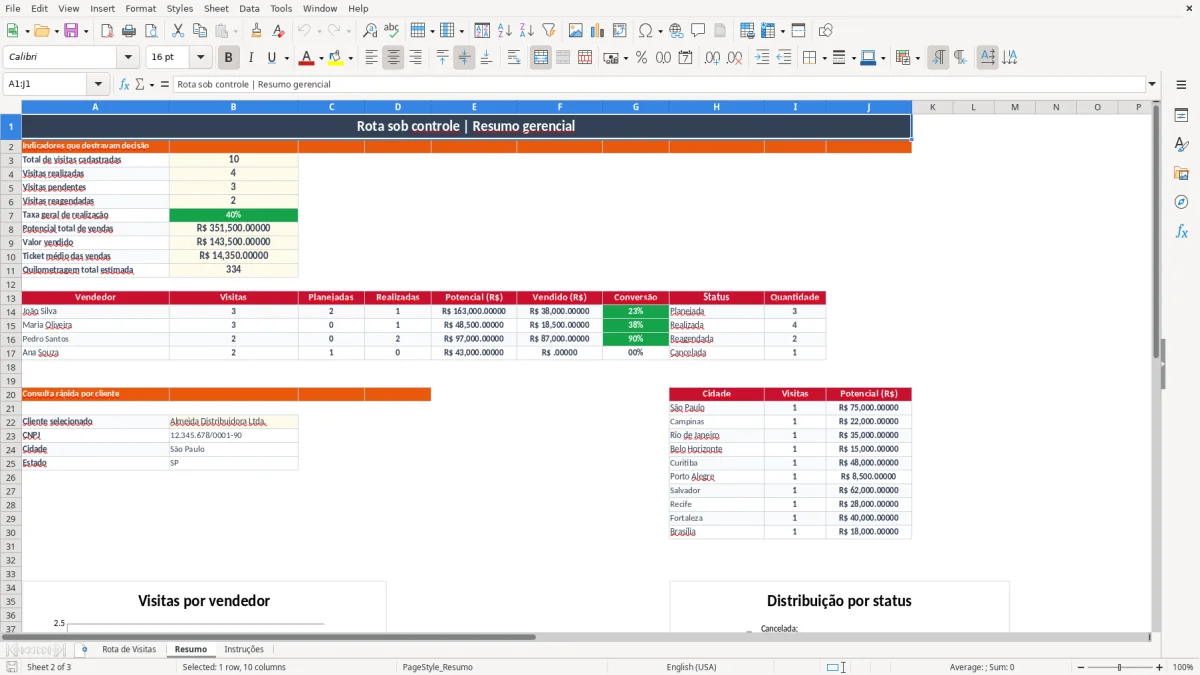
Task: Open the 16 pt font size dropdown
Action: click(200, 58)
